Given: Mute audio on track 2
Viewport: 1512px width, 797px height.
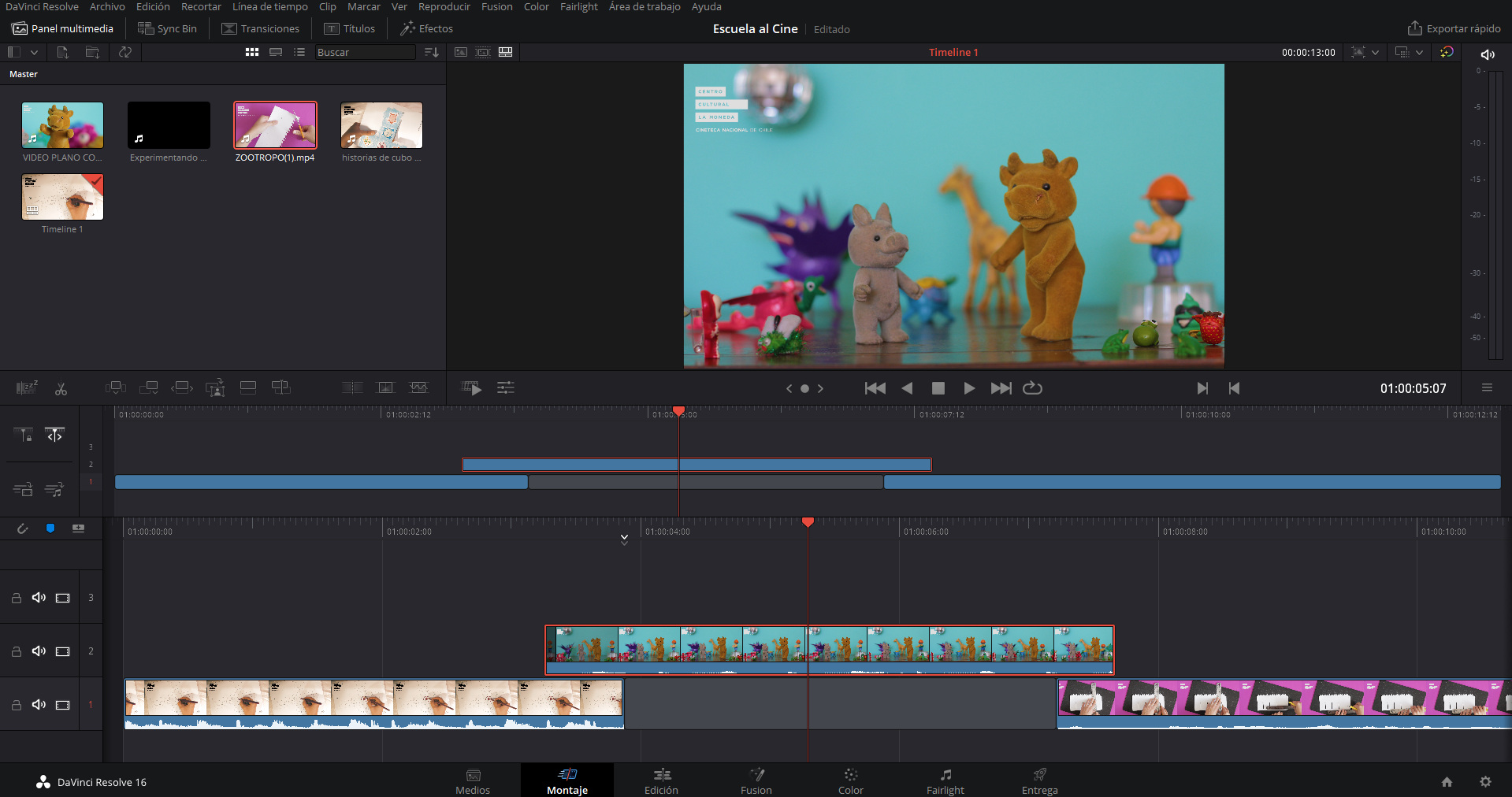Looking at the screenshot, I should [39, 651].
